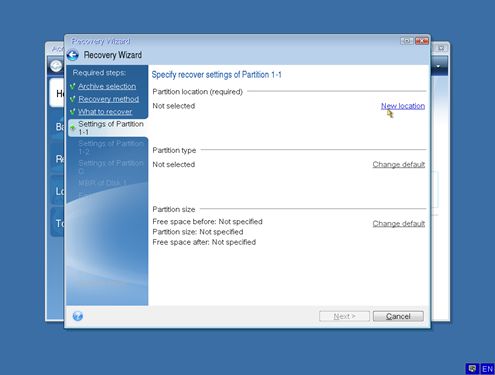
Task: Go to What to recover step
Action: click(105, 112)
